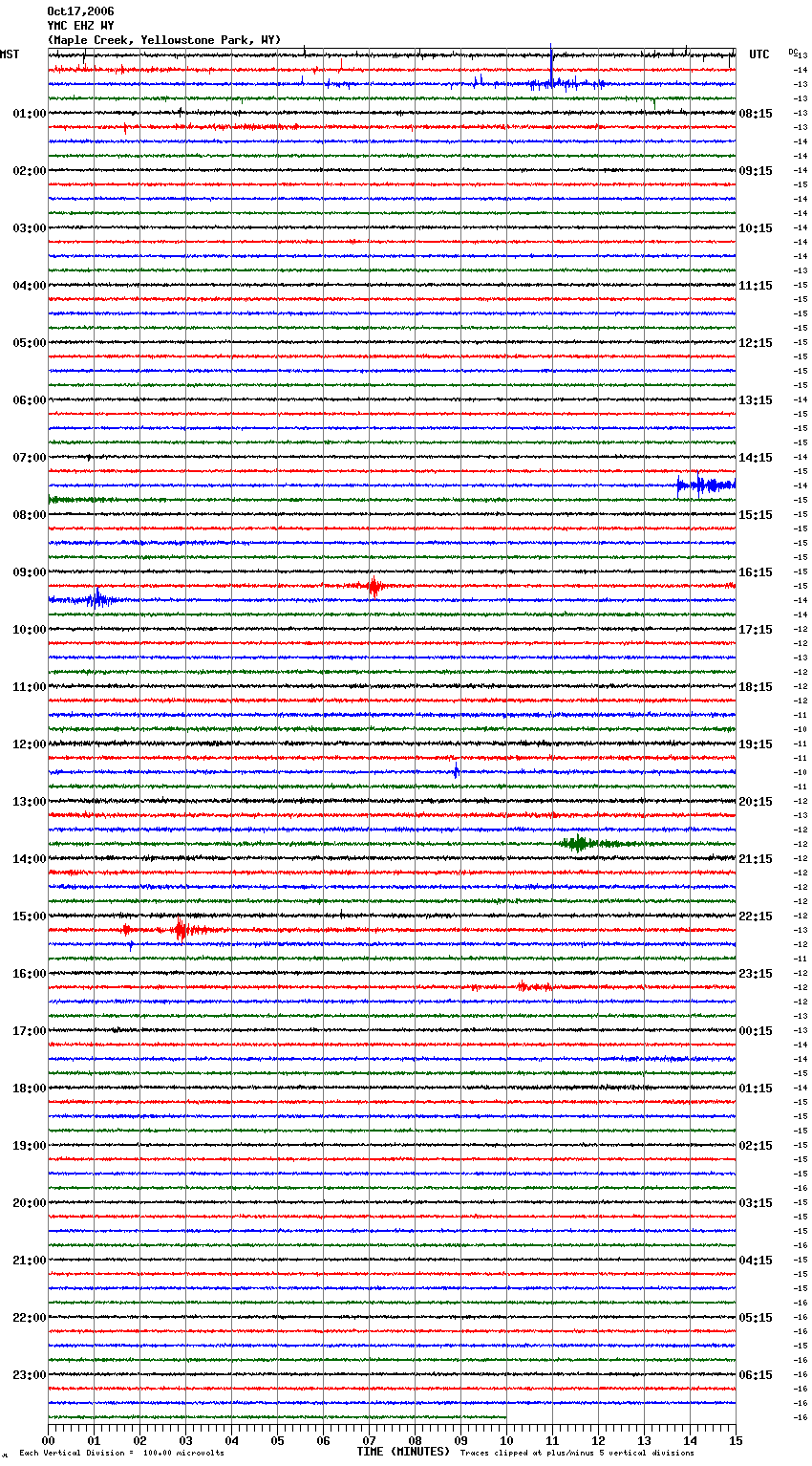Click the date header Oct17,2006

[x=80, y=11]
